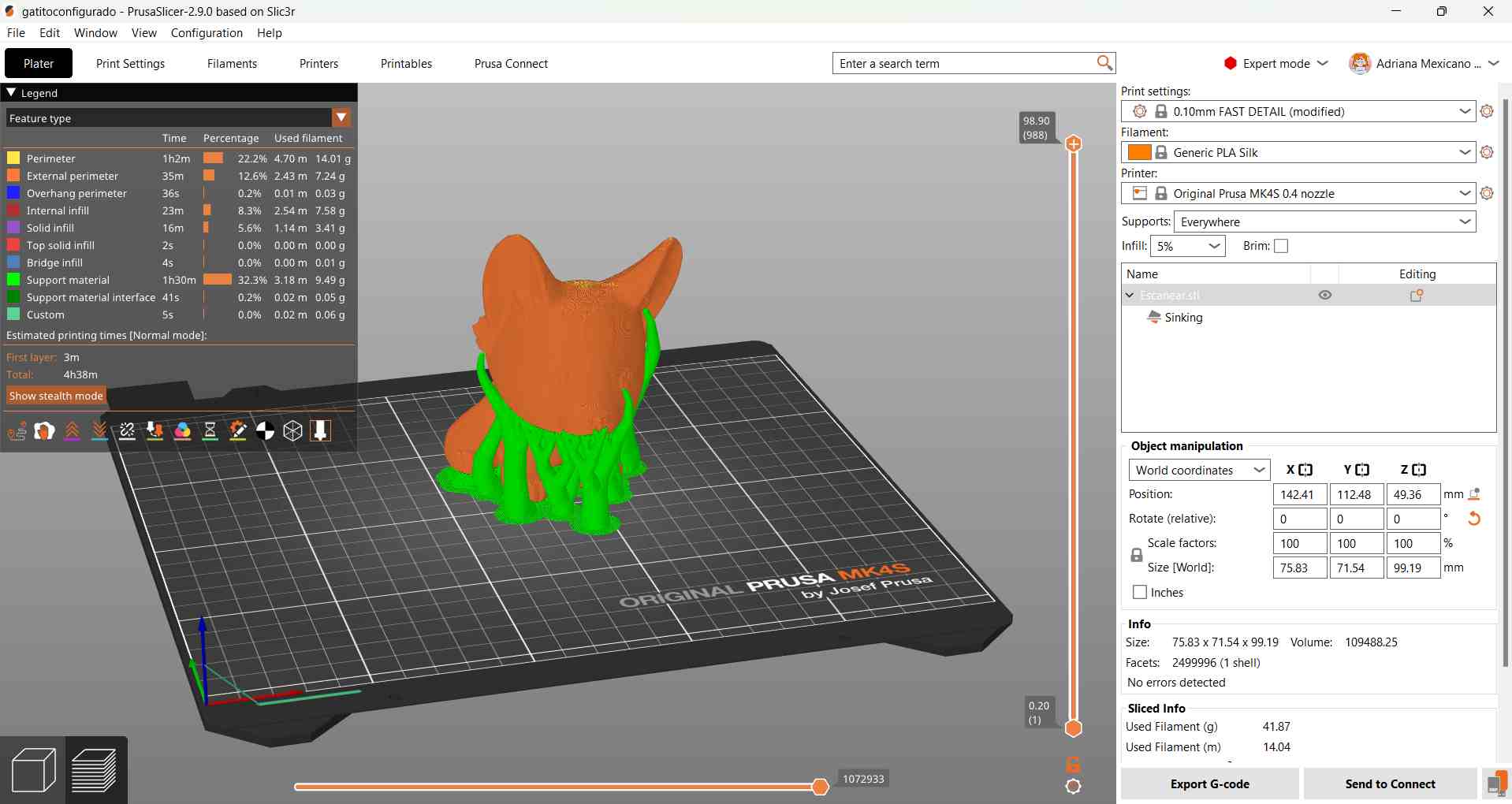Switch to the Prusa Connect tab

coord(511,64)
